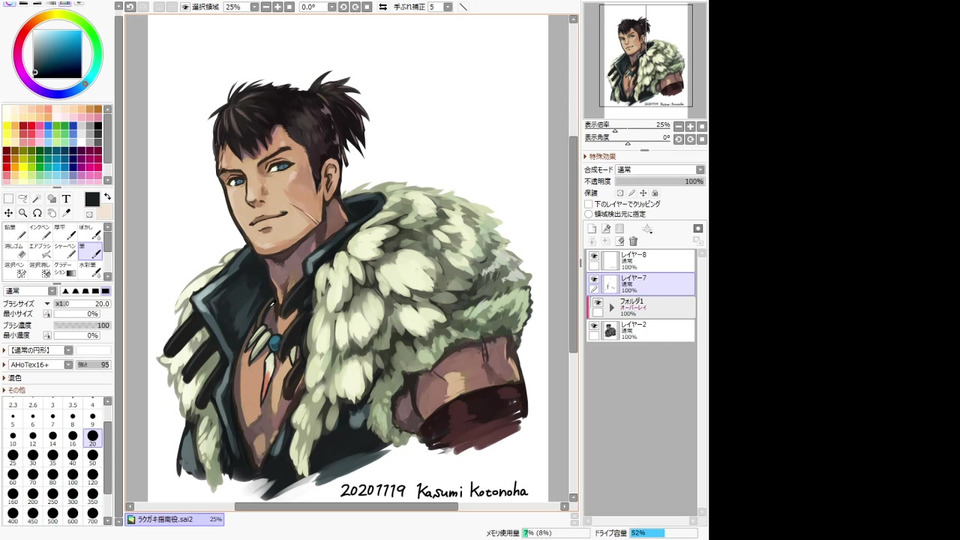Click the 不透明度 opacity slider
Image resolution: width=960 pixels, height=540 pixels.
[x=660, y=181]
